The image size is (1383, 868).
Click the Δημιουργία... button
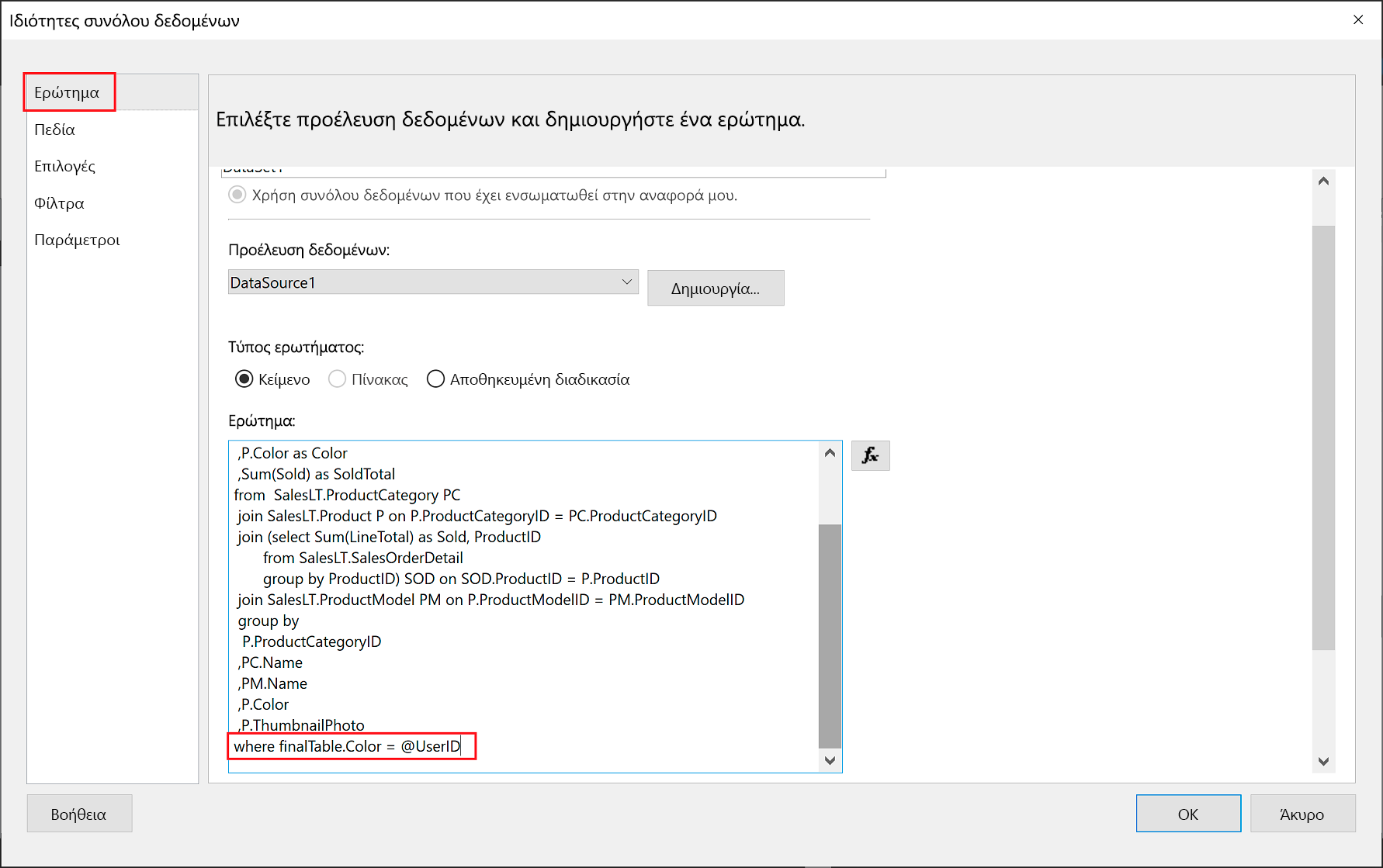click(x=716, y=289)
